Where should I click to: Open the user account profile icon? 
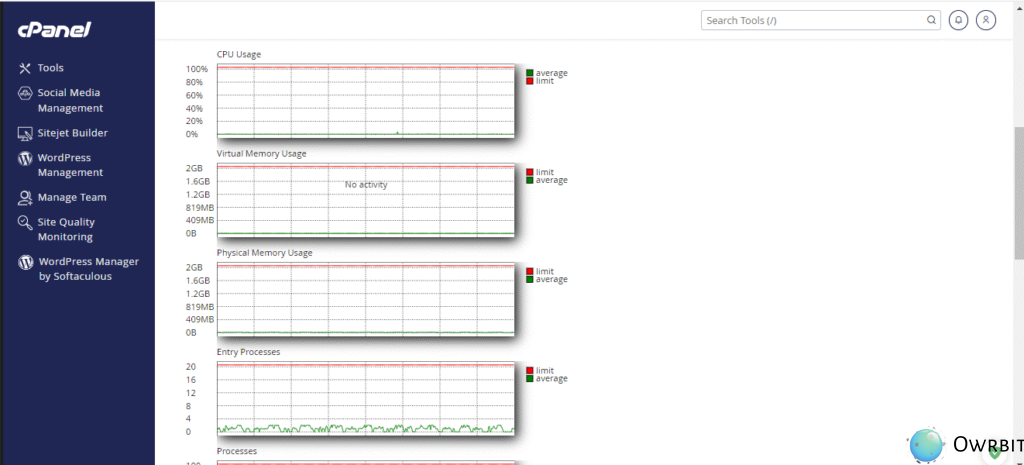point(986,20)
